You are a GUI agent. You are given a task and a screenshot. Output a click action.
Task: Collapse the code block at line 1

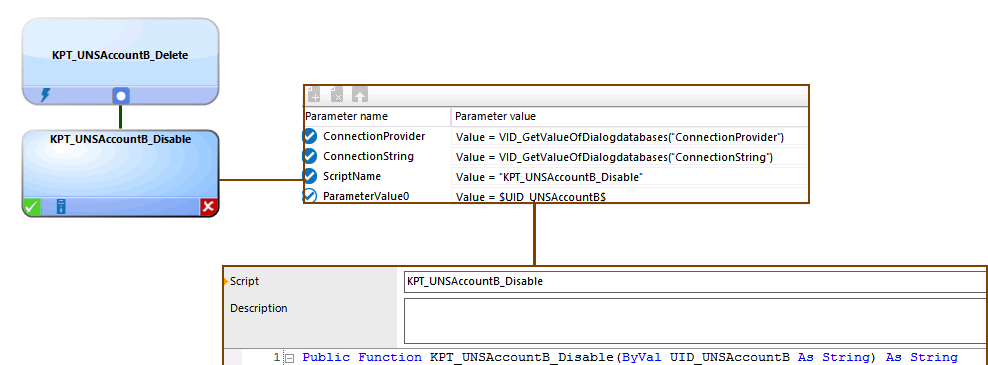coord(290,358)
